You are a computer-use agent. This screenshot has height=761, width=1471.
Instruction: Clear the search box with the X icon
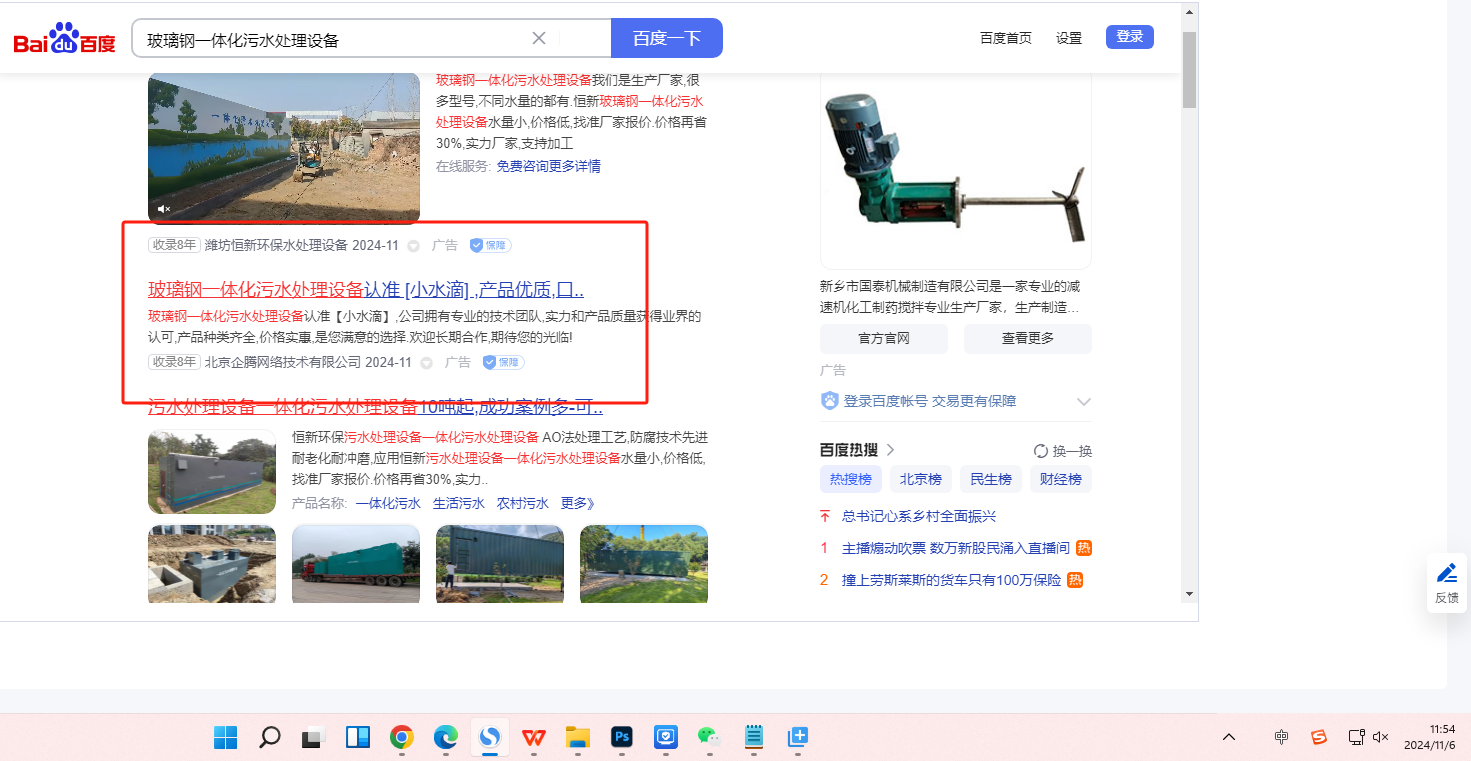(x=539, y=38)
